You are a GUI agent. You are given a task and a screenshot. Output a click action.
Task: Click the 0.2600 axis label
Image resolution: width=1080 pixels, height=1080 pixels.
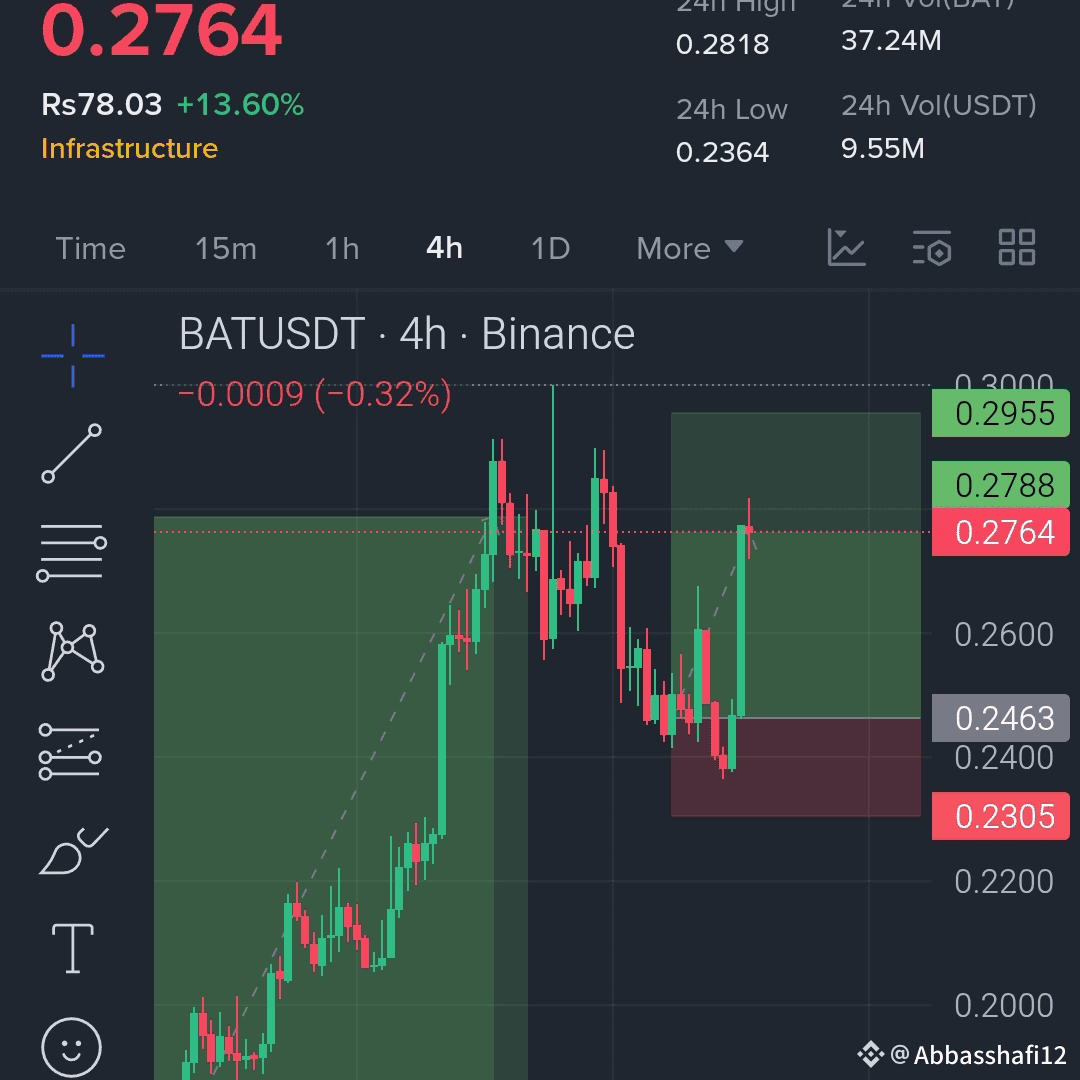pos(1004,634)
